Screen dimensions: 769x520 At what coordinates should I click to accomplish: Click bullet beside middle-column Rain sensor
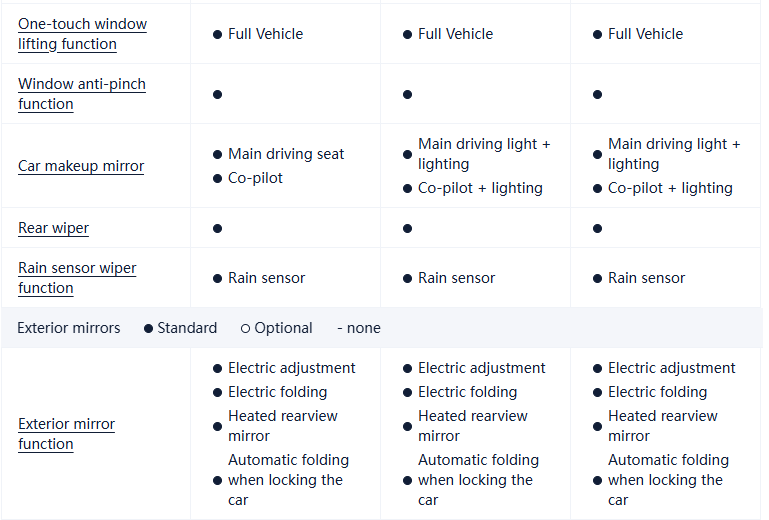(407, 279)
